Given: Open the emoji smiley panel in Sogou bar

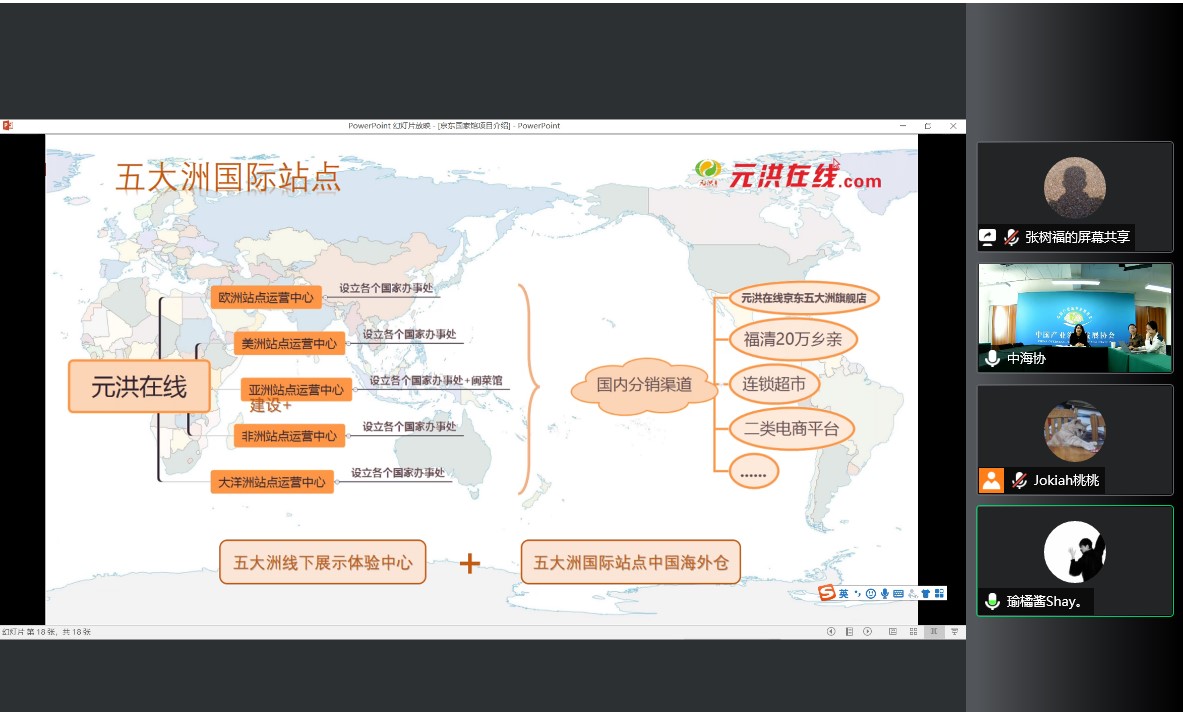Looking at the screenshot, I should (871, 594).
